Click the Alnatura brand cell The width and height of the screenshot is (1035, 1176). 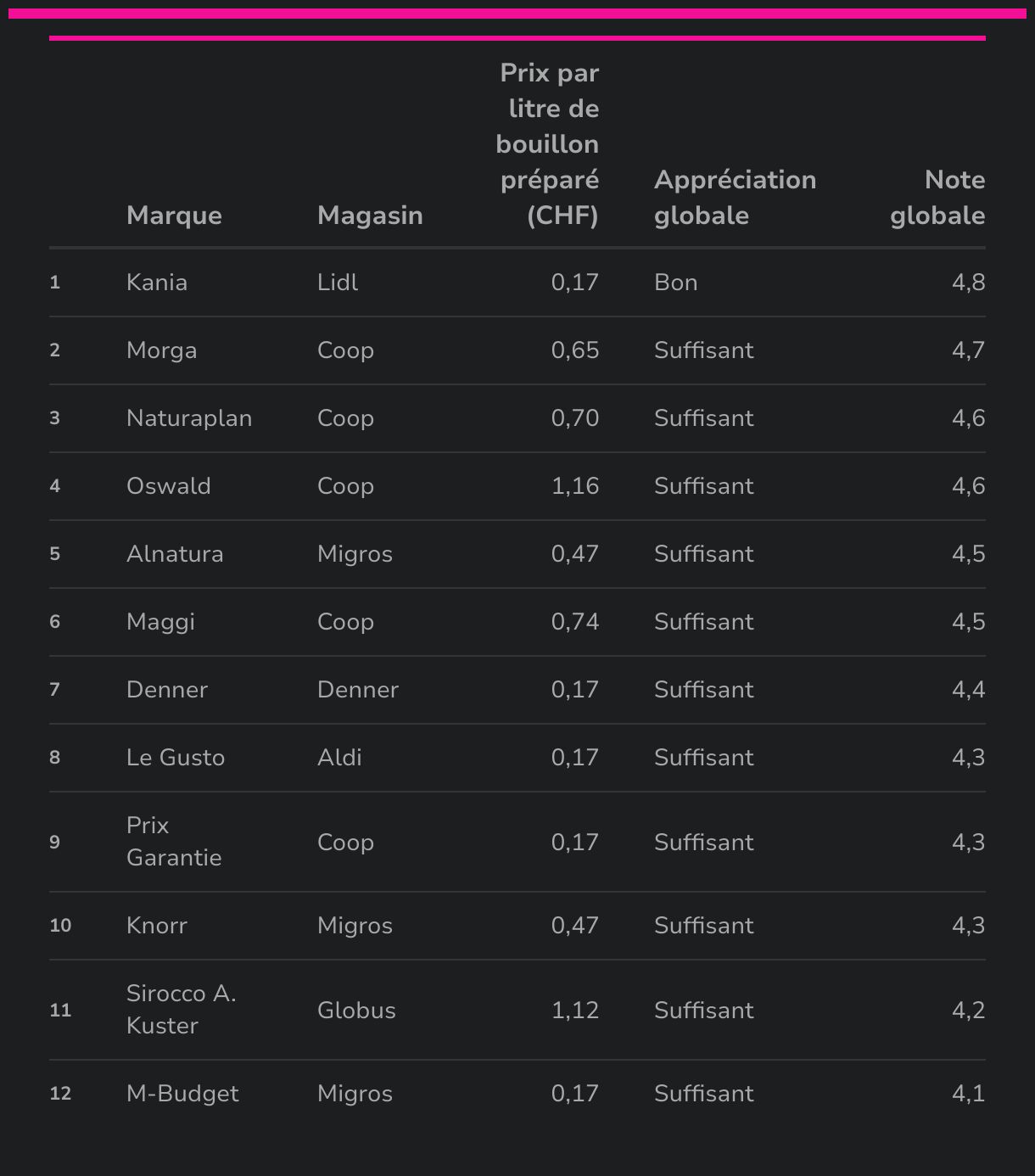(175, 554)
